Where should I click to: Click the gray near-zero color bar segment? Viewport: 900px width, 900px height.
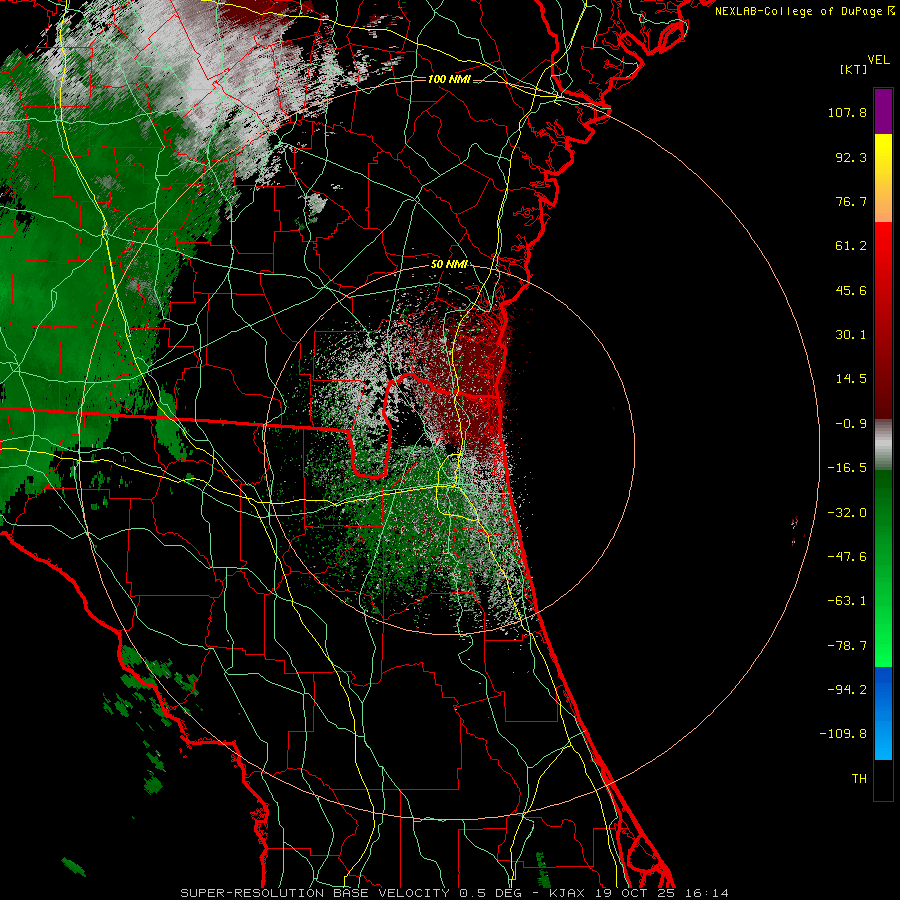point(883,445)
